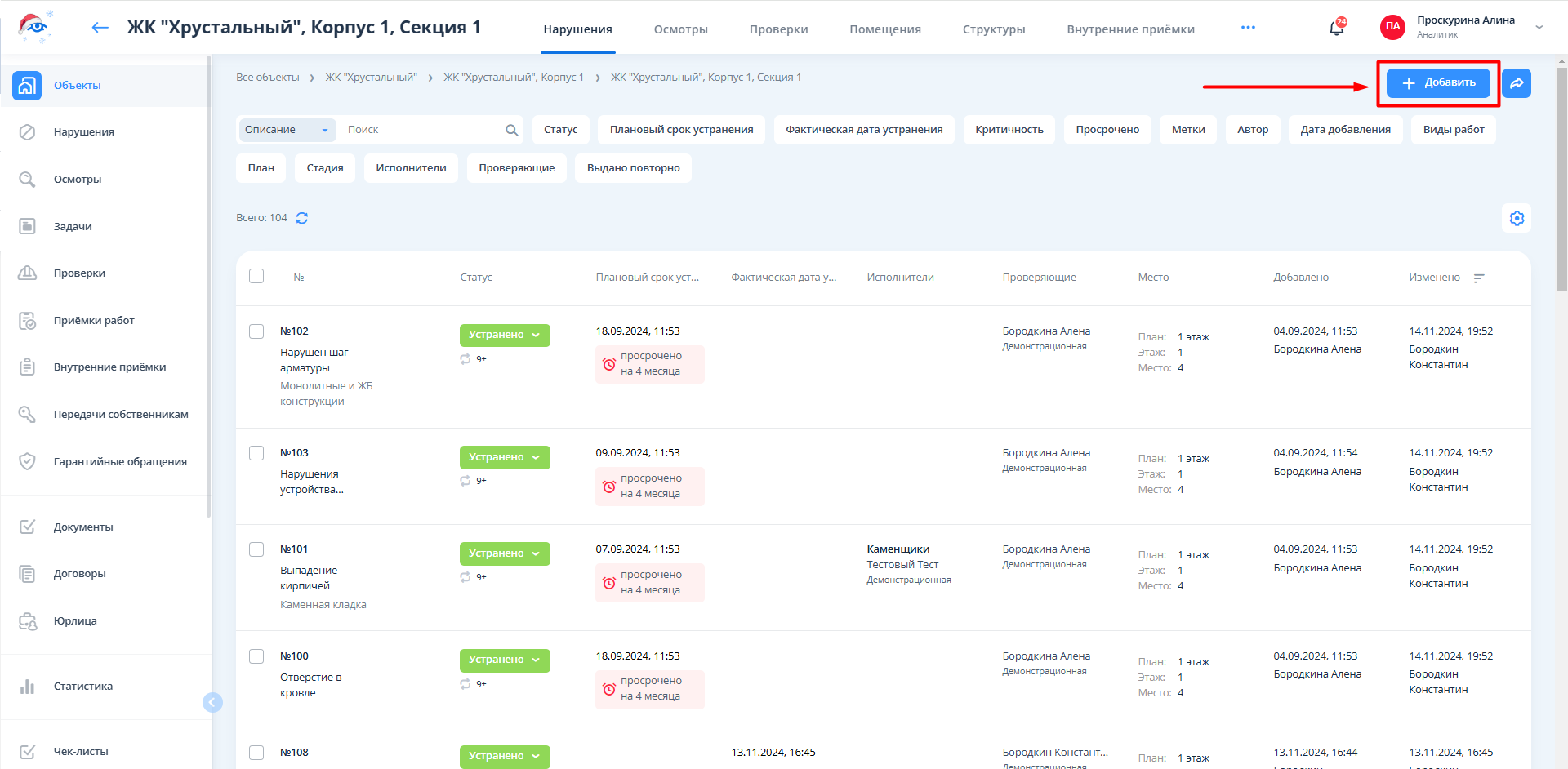Open more tabs ellipsis menu

(1248, 28)
